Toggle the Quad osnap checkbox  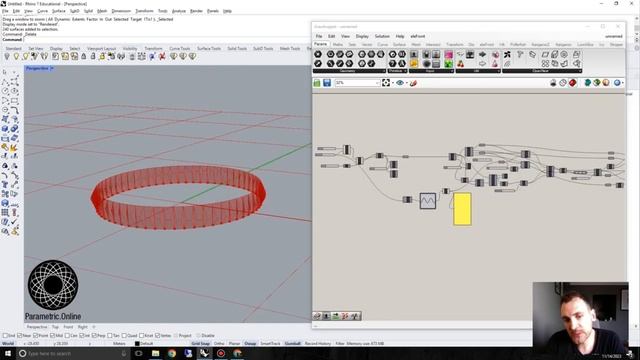(124, 336)
